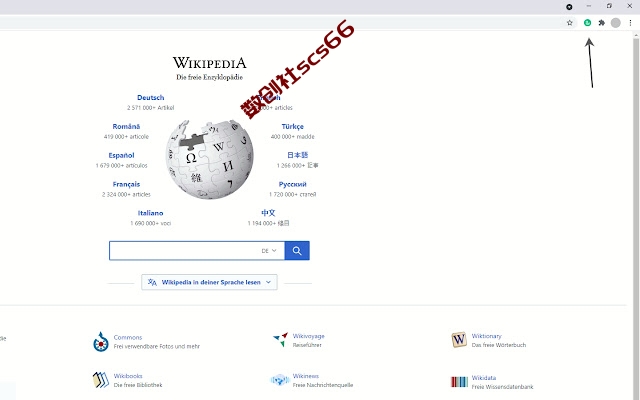The image size is (640, 400).
Task: Click the Wikibooks logo icon
Action: pyautogui.click(x=100, y=380)
